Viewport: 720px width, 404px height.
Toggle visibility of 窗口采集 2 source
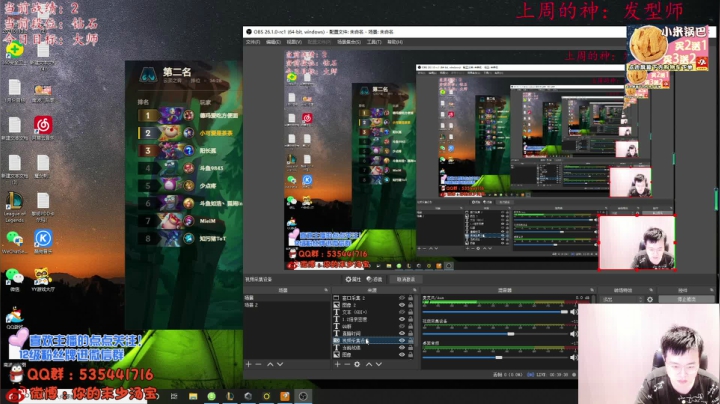pyautogui.click(x=402, y=298)
